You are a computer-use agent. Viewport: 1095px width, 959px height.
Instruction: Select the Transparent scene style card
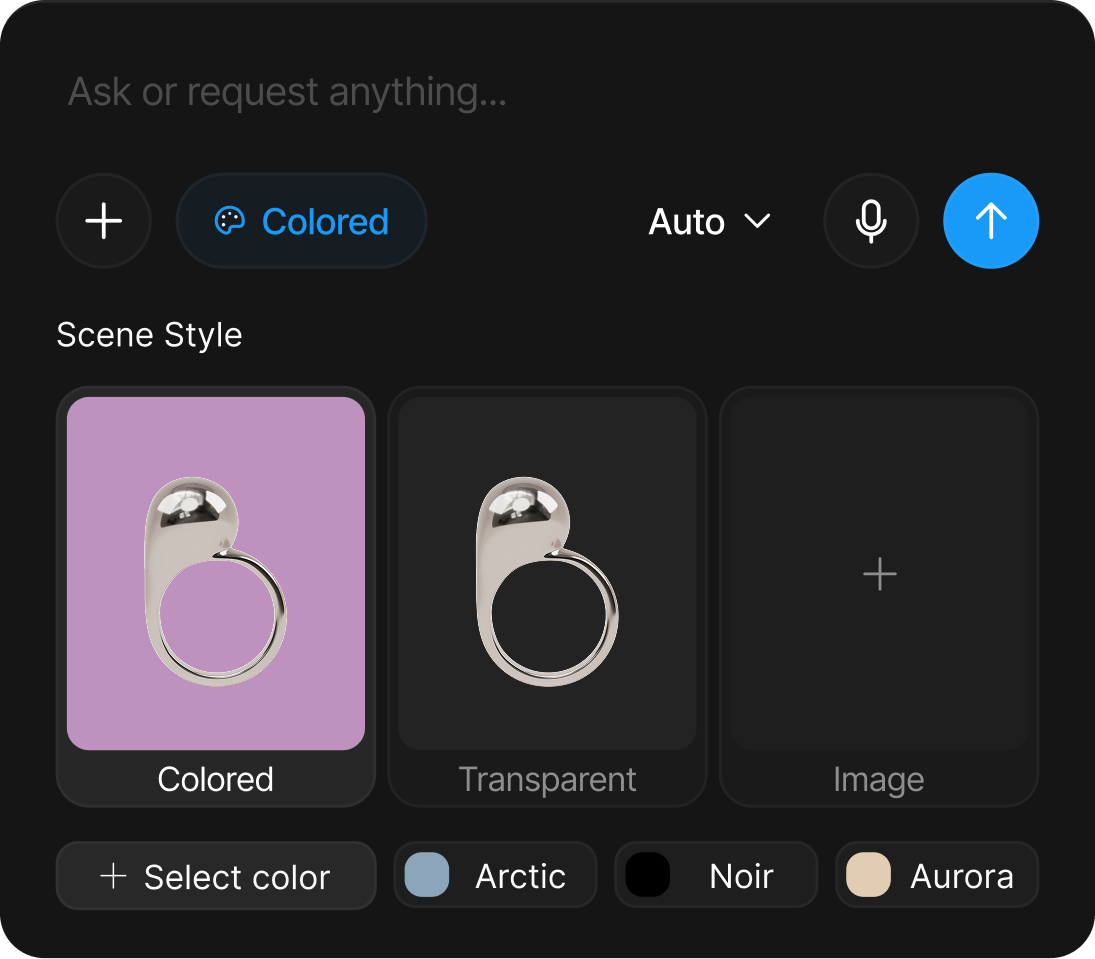coord(548,596)
